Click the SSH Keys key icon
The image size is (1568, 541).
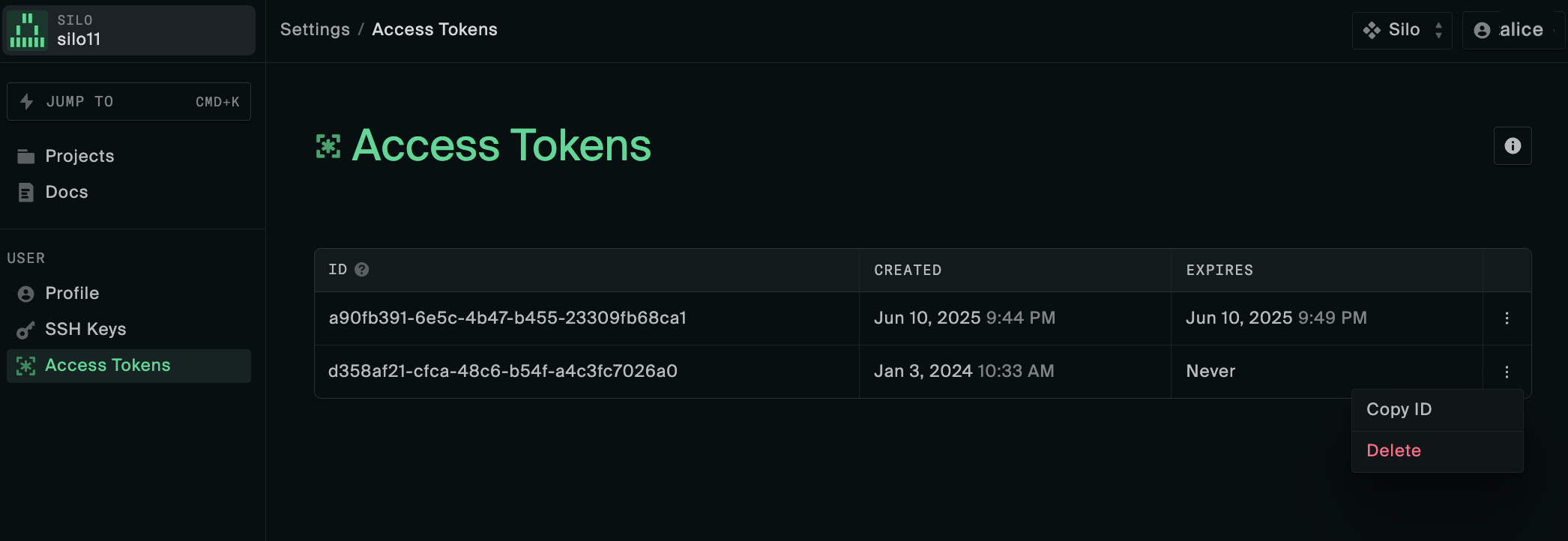[x=26, y=330]
